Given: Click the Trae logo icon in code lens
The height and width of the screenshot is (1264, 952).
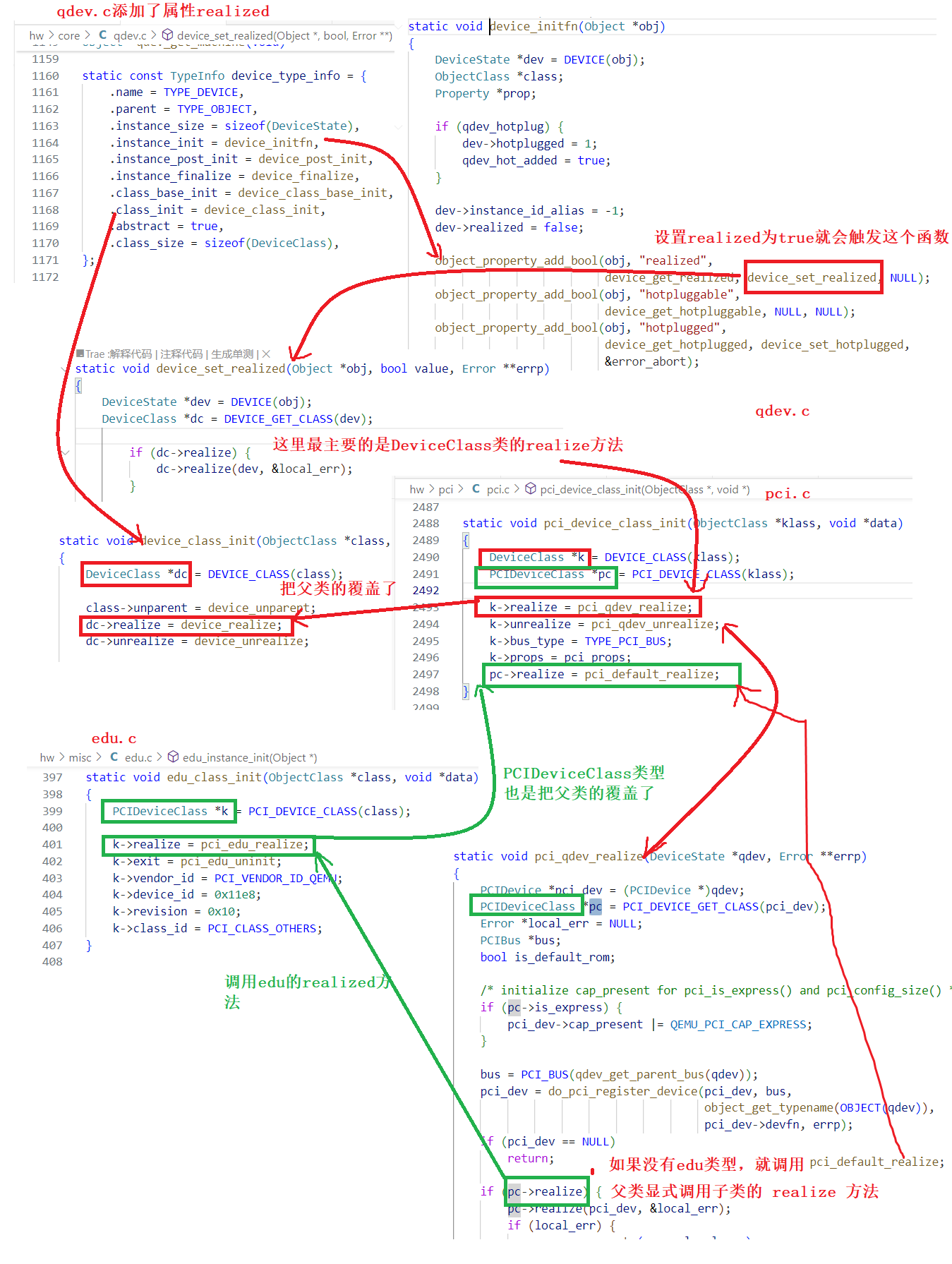Looking at the screenshot, I should pos(80,354).
